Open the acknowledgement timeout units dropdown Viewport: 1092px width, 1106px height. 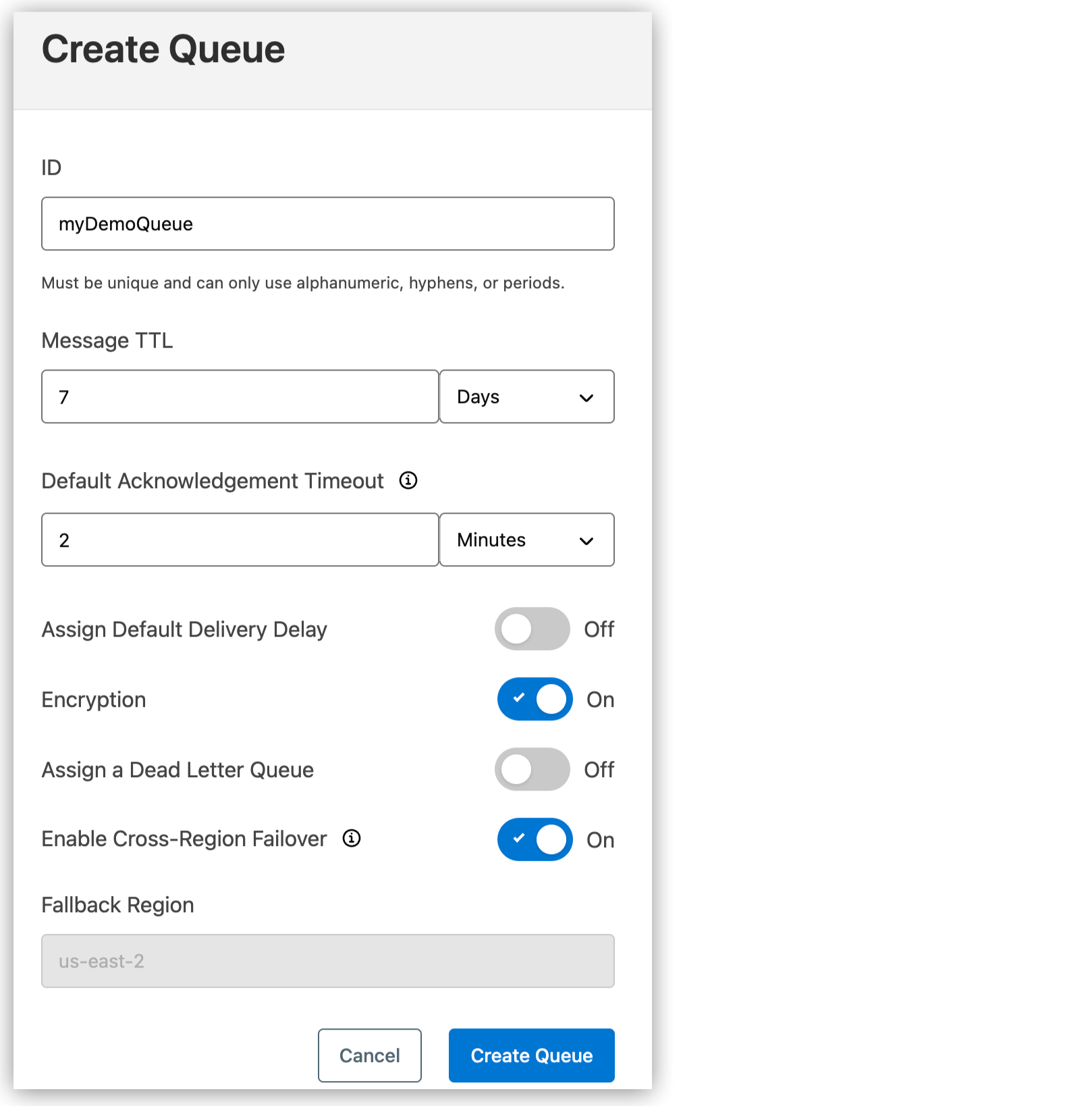tap(526, 540)
